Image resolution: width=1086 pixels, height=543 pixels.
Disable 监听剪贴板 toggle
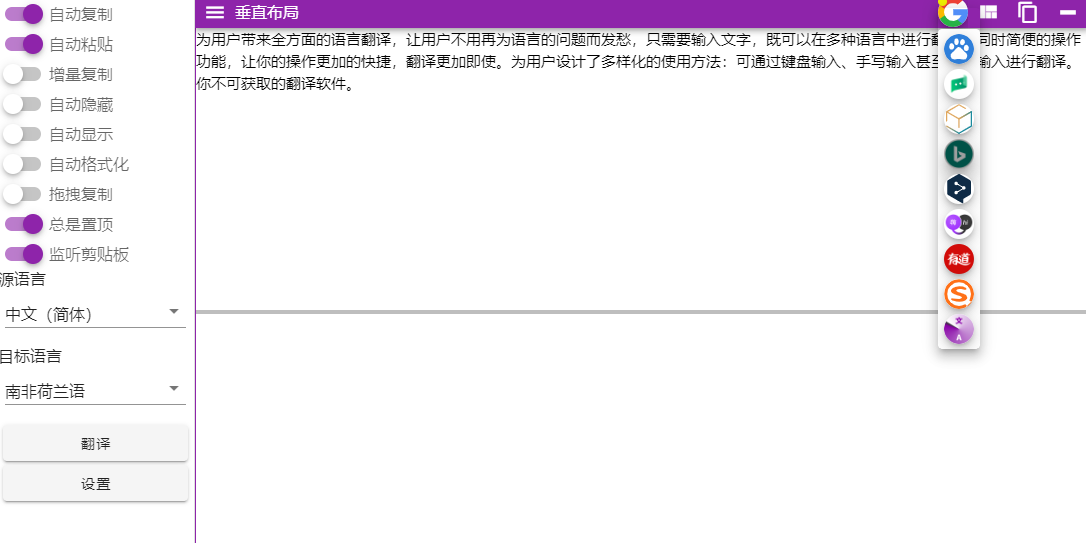click(x=24, y=254)
